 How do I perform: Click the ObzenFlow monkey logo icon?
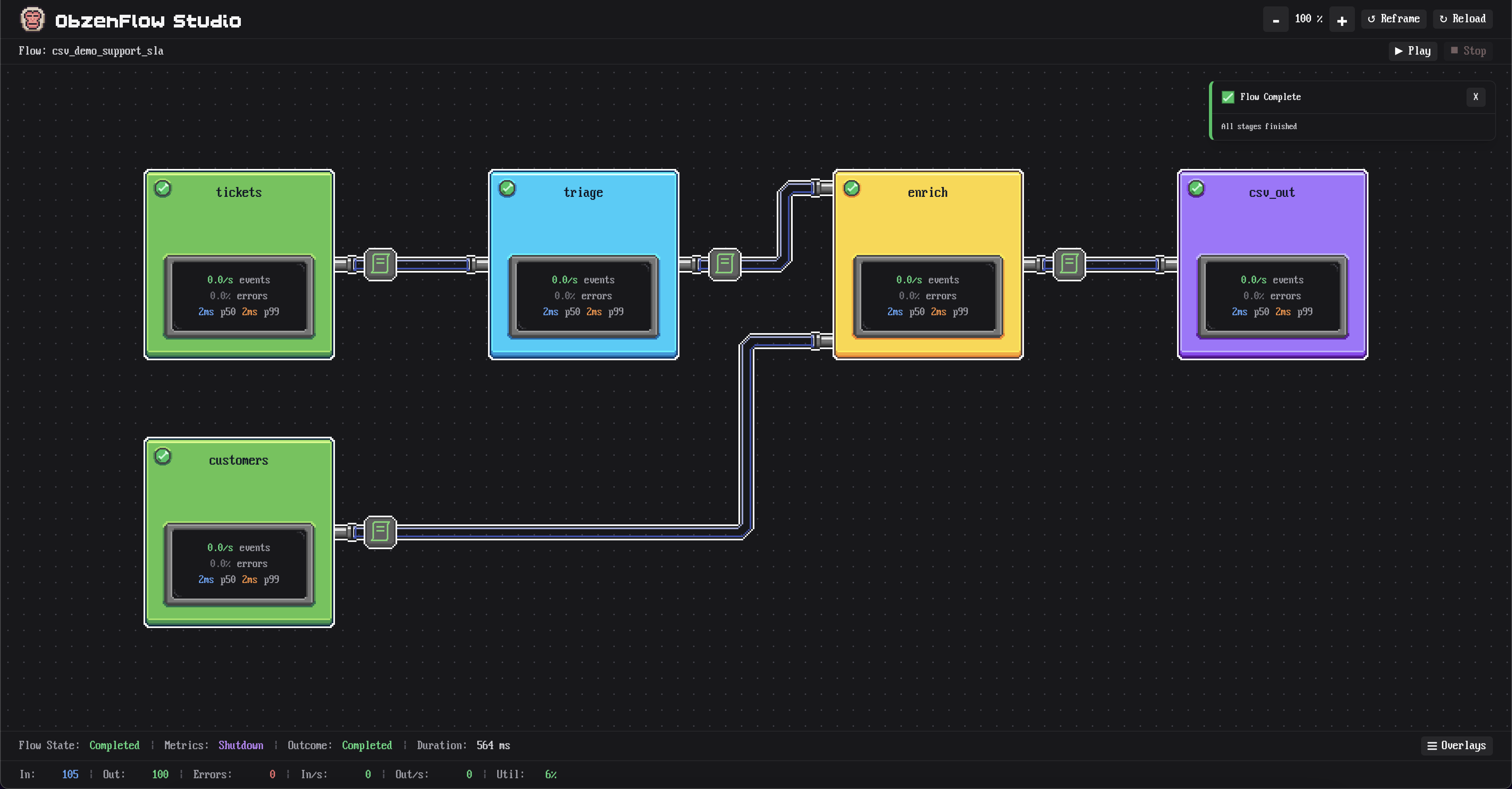[x=32, y=20]
